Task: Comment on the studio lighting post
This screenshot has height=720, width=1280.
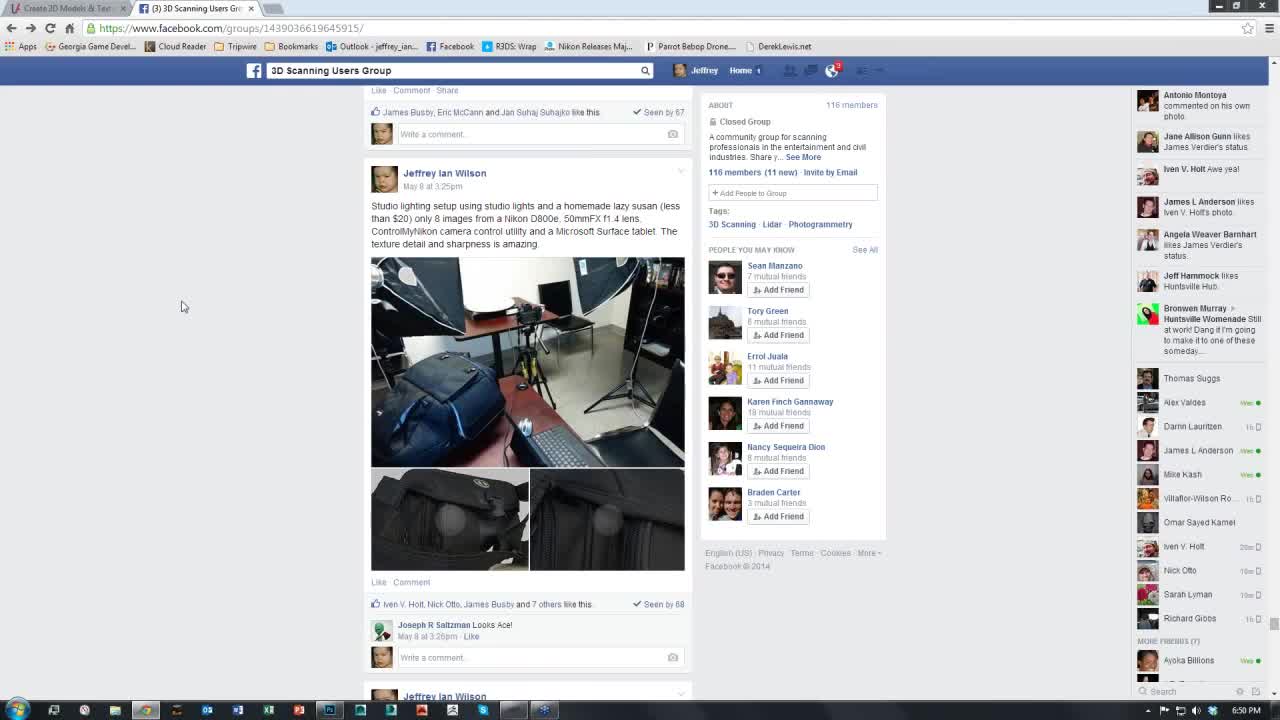Action: coord(411,582)
